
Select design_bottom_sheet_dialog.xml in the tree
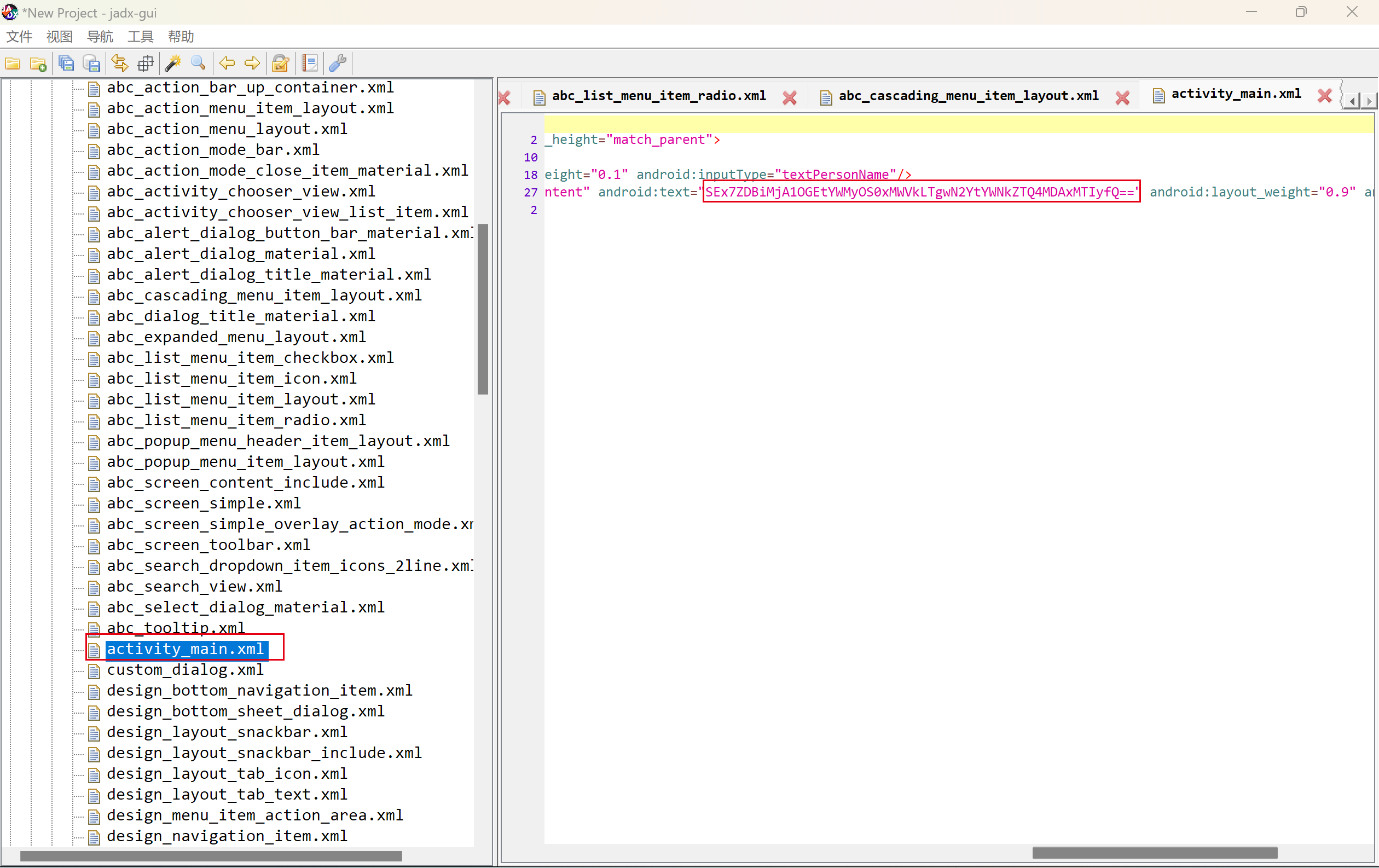pyautogui.click(x=246, y=711)
